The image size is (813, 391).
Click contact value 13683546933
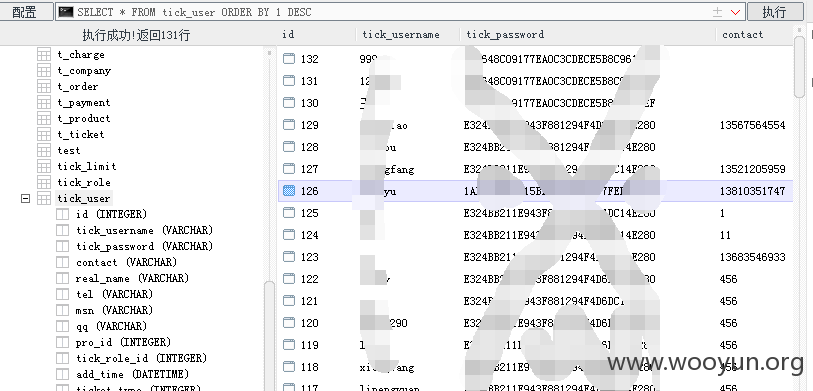click(752, 257)
